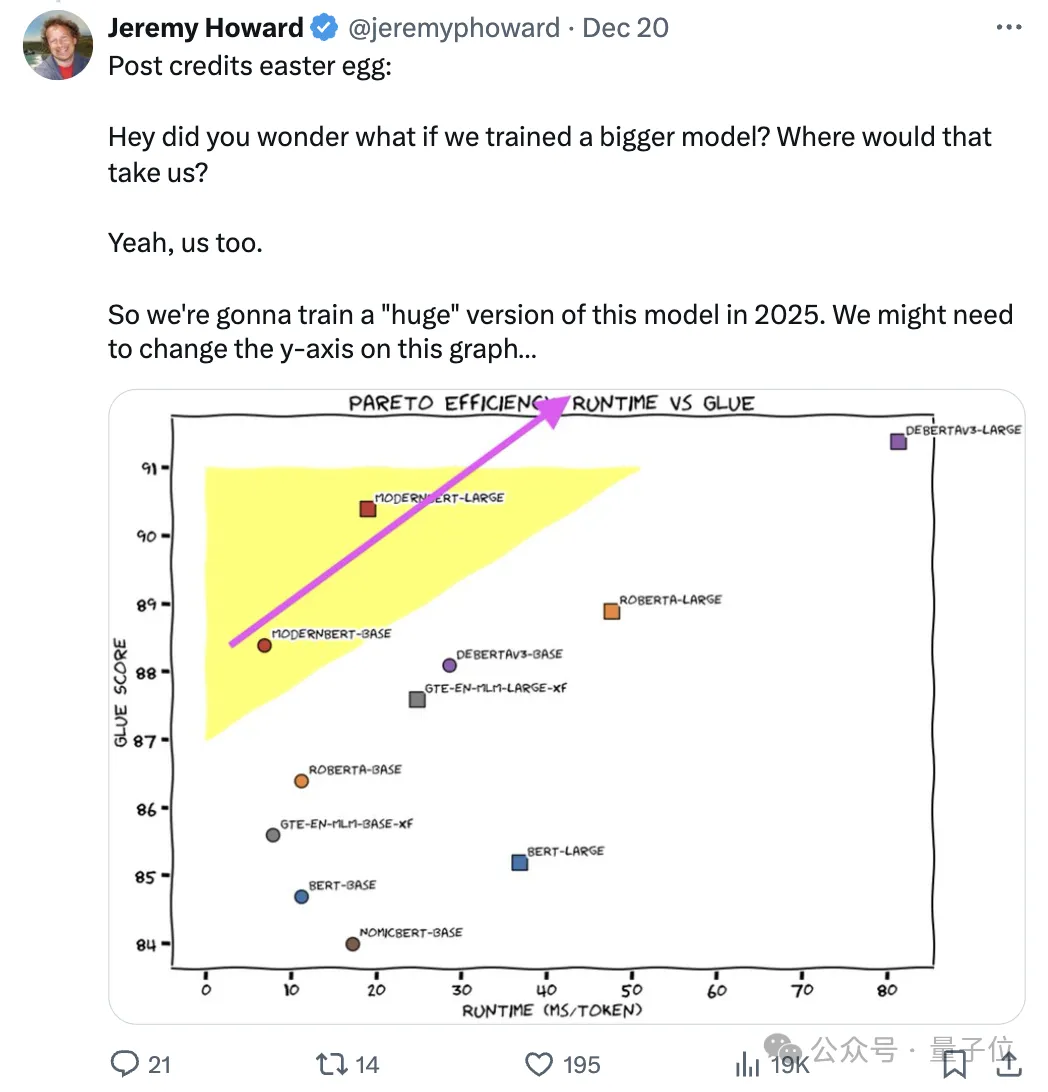
Task: Like the tweet with the heart icon
Action: coord(538,1064)
